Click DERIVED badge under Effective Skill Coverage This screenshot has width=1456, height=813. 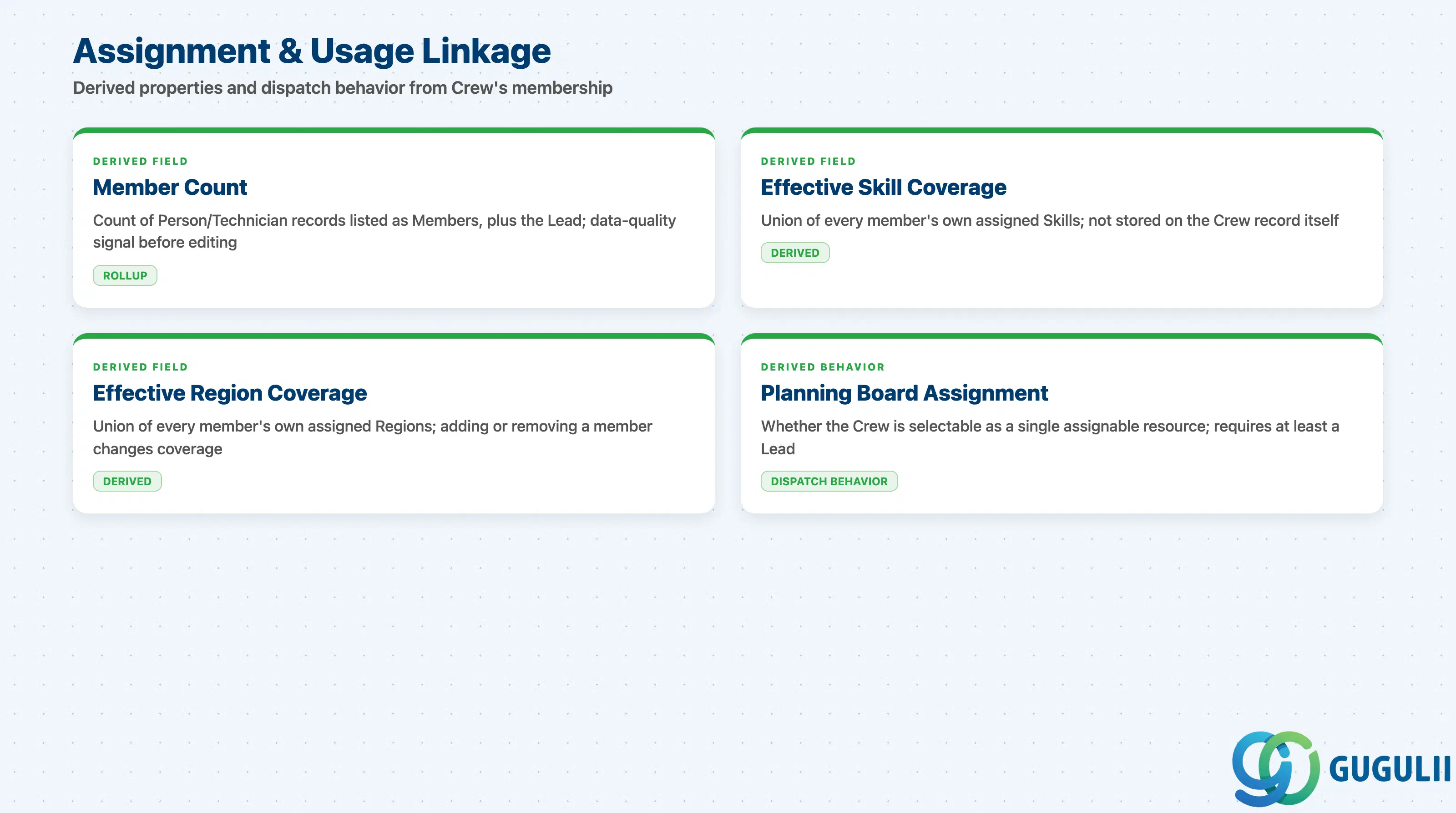point(795,253)
